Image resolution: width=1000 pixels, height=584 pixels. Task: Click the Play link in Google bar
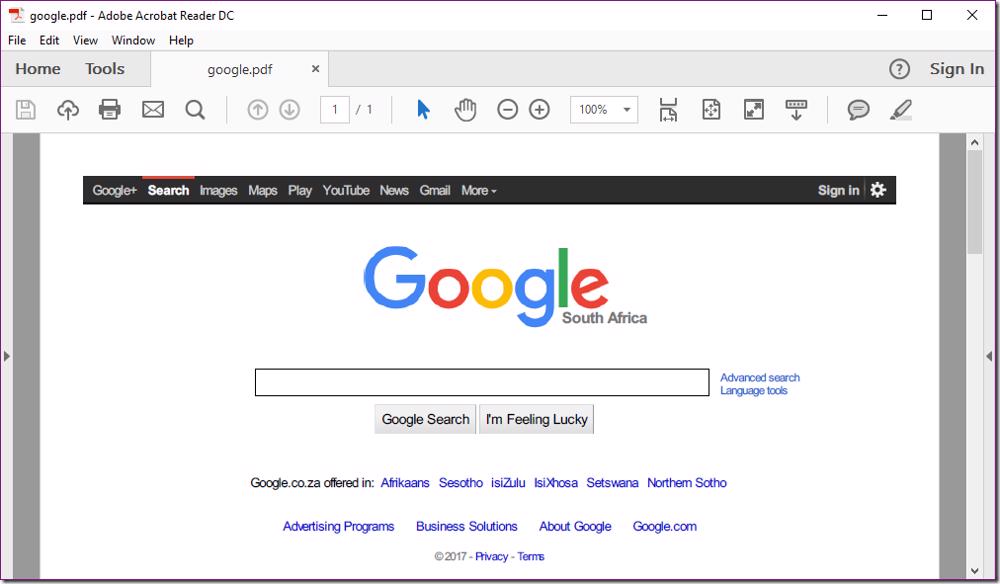point(300,190)
